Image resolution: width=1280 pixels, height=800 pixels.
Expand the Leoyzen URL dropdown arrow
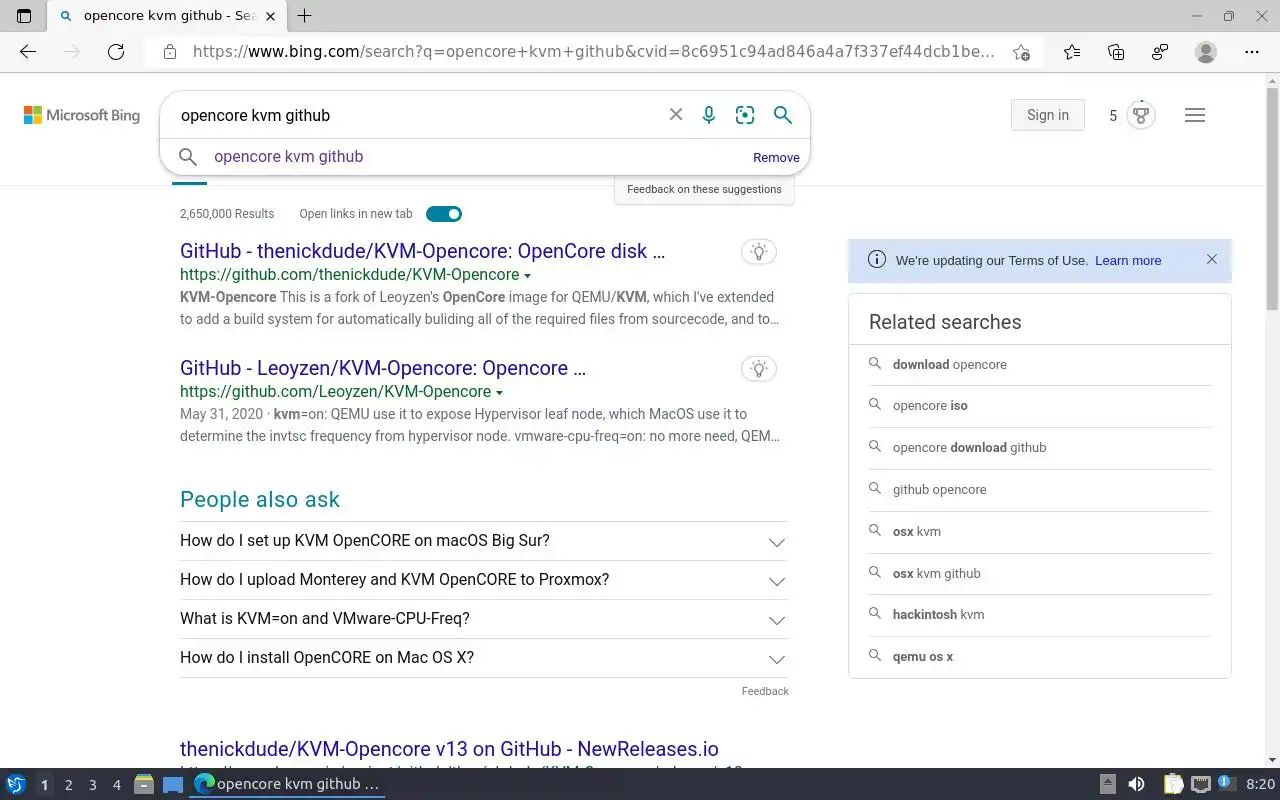click(x=499, y=392)
